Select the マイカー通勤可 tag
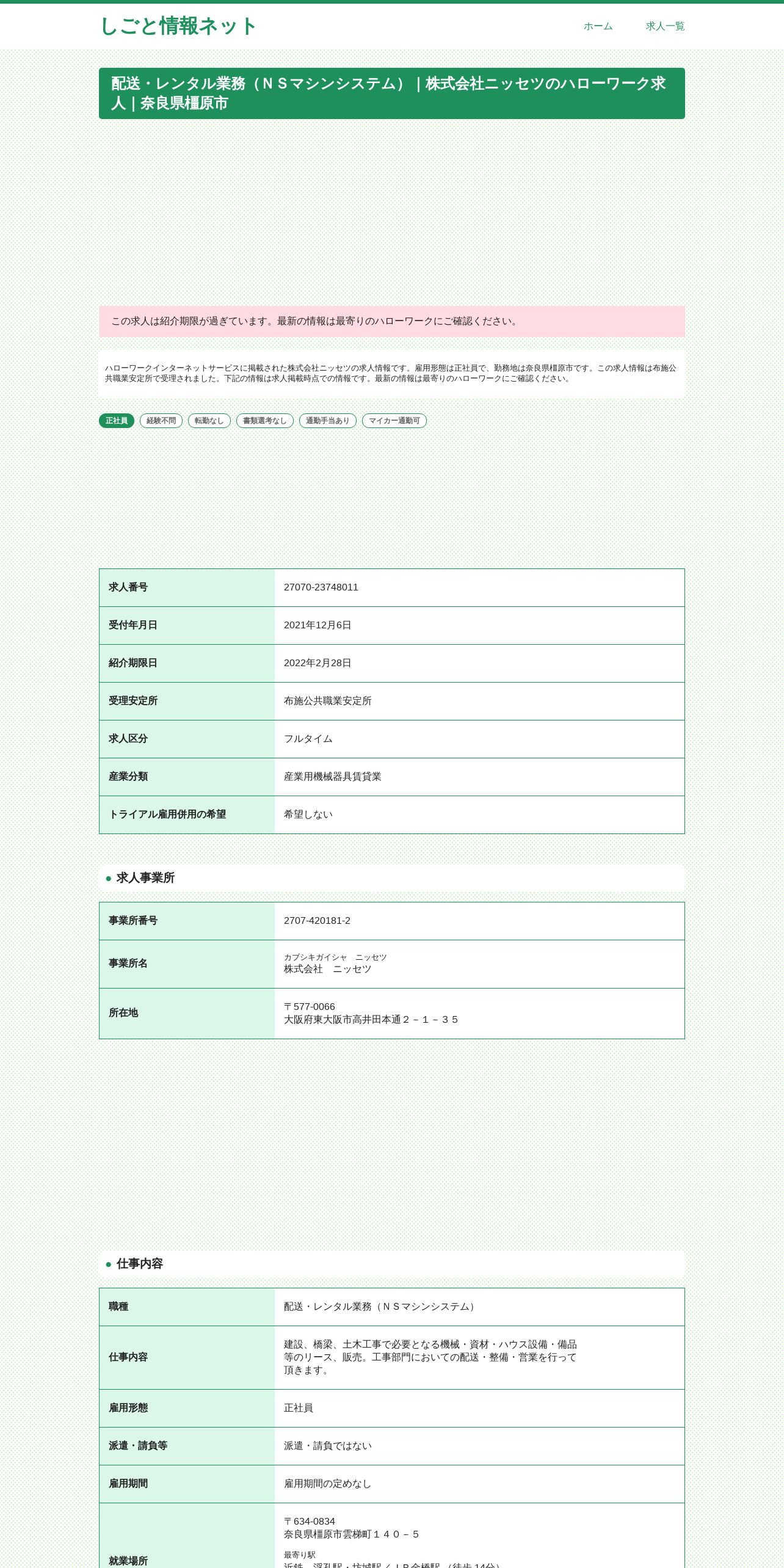The width and height of the screenshot is (784, 1568). point(394,421)
